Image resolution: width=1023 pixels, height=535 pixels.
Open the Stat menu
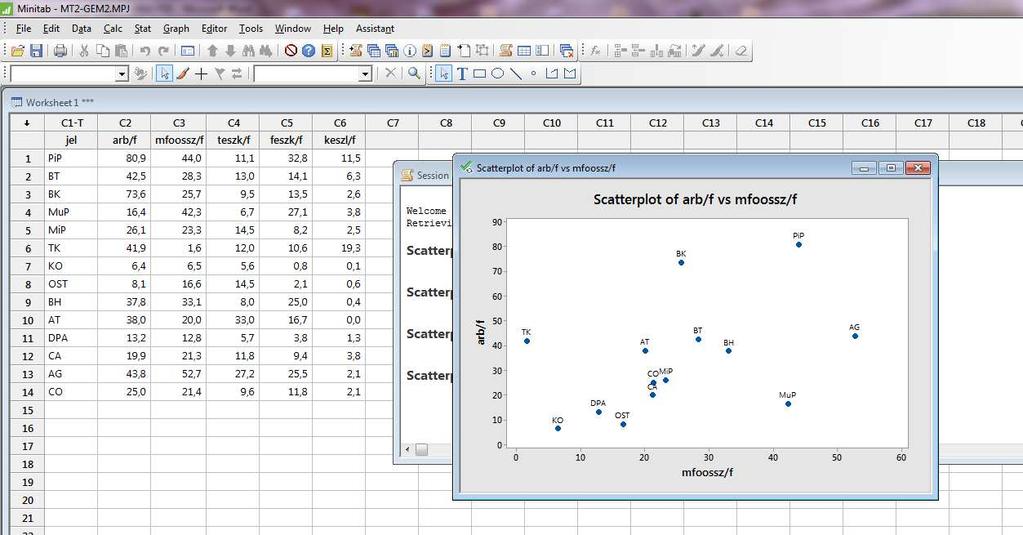click(x=142, y=29)
